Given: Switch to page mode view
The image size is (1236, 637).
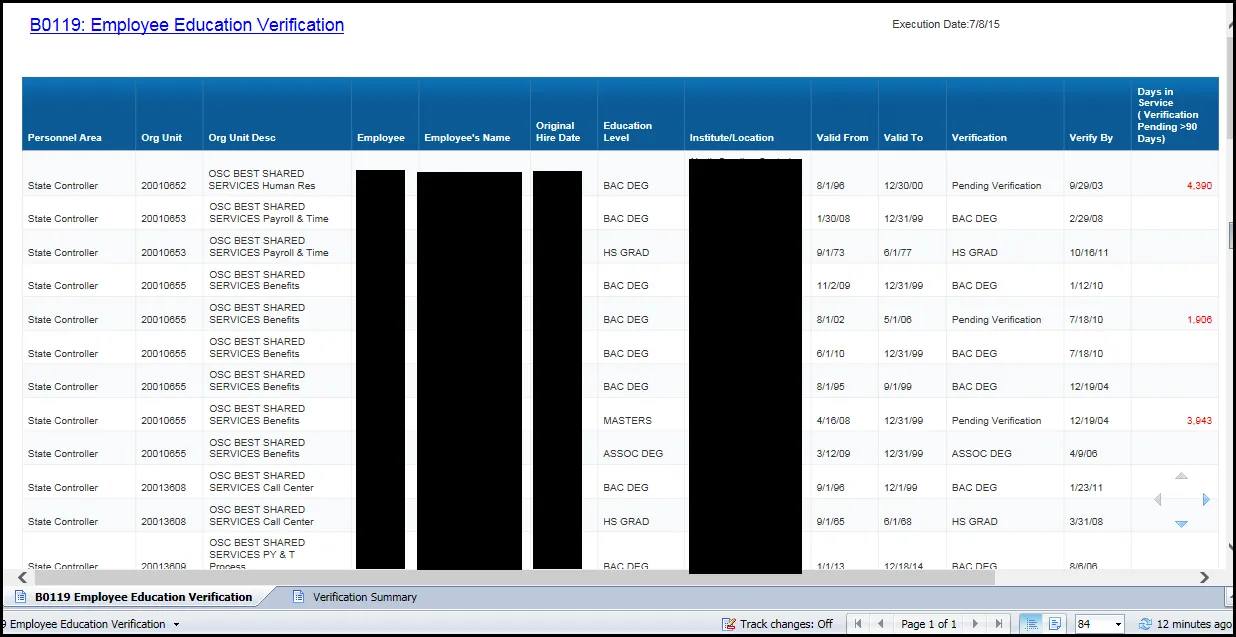Looking at the screenshot, I should pyautogui.click(x=1054, y=624).
